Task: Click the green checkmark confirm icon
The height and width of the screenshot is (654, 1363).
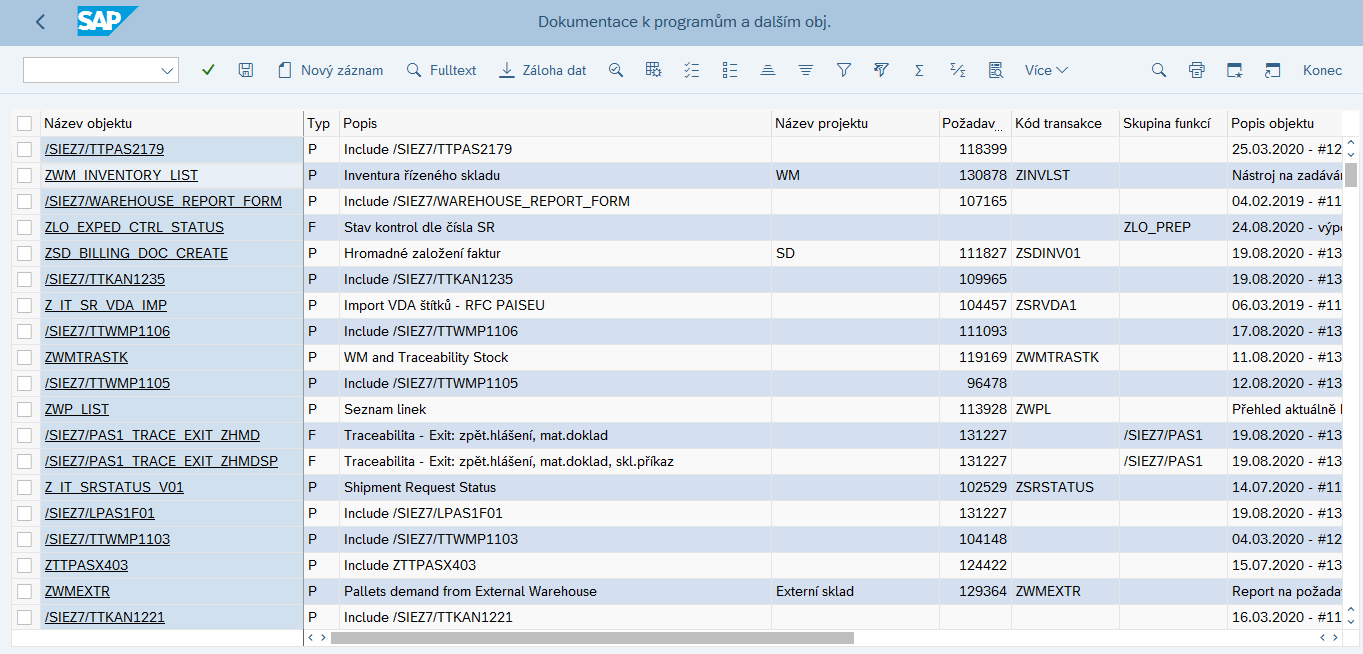Action: point(208,70)
